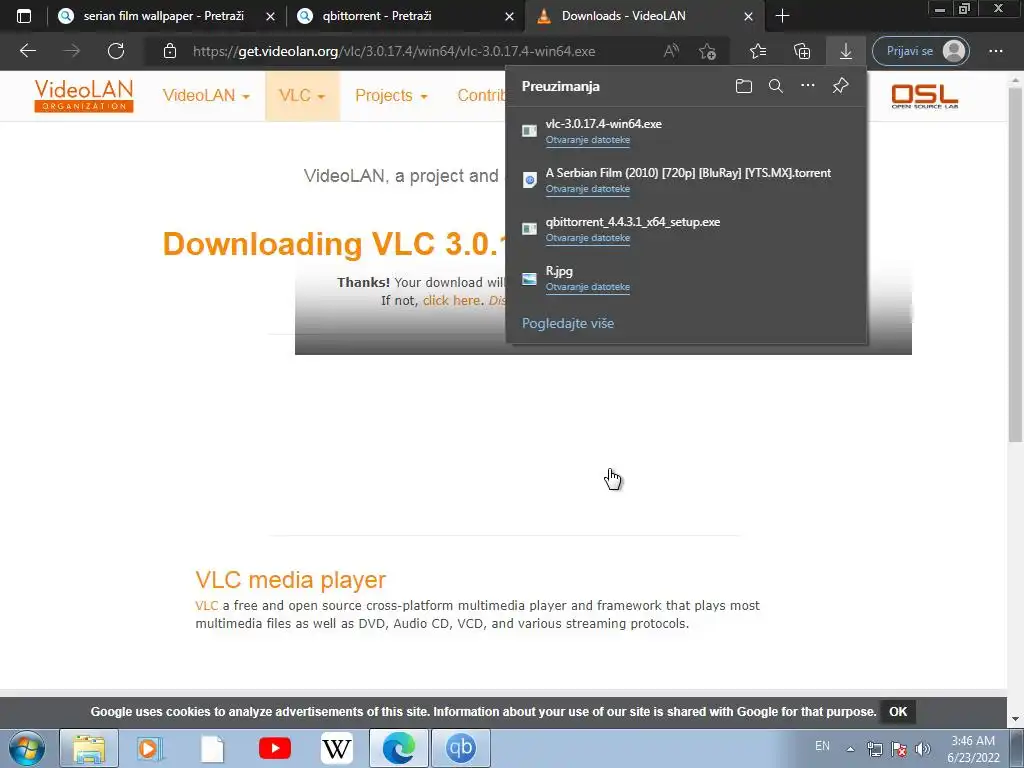The height and width of the screenshot is (768, 1024).
Task: Select A Serbian Film torrent entry
Action: click(x=686, y=180)
